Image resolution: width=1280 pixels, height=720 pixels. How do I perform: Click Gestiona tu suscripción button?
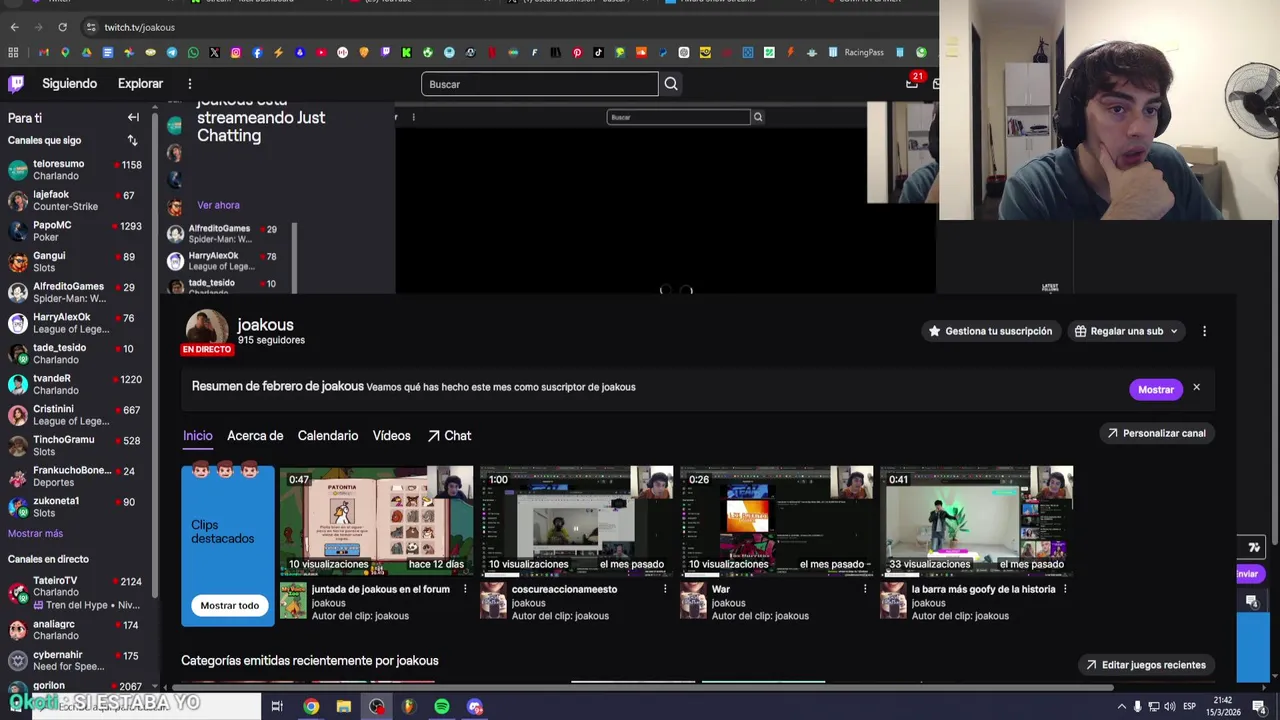coord(990,331)
